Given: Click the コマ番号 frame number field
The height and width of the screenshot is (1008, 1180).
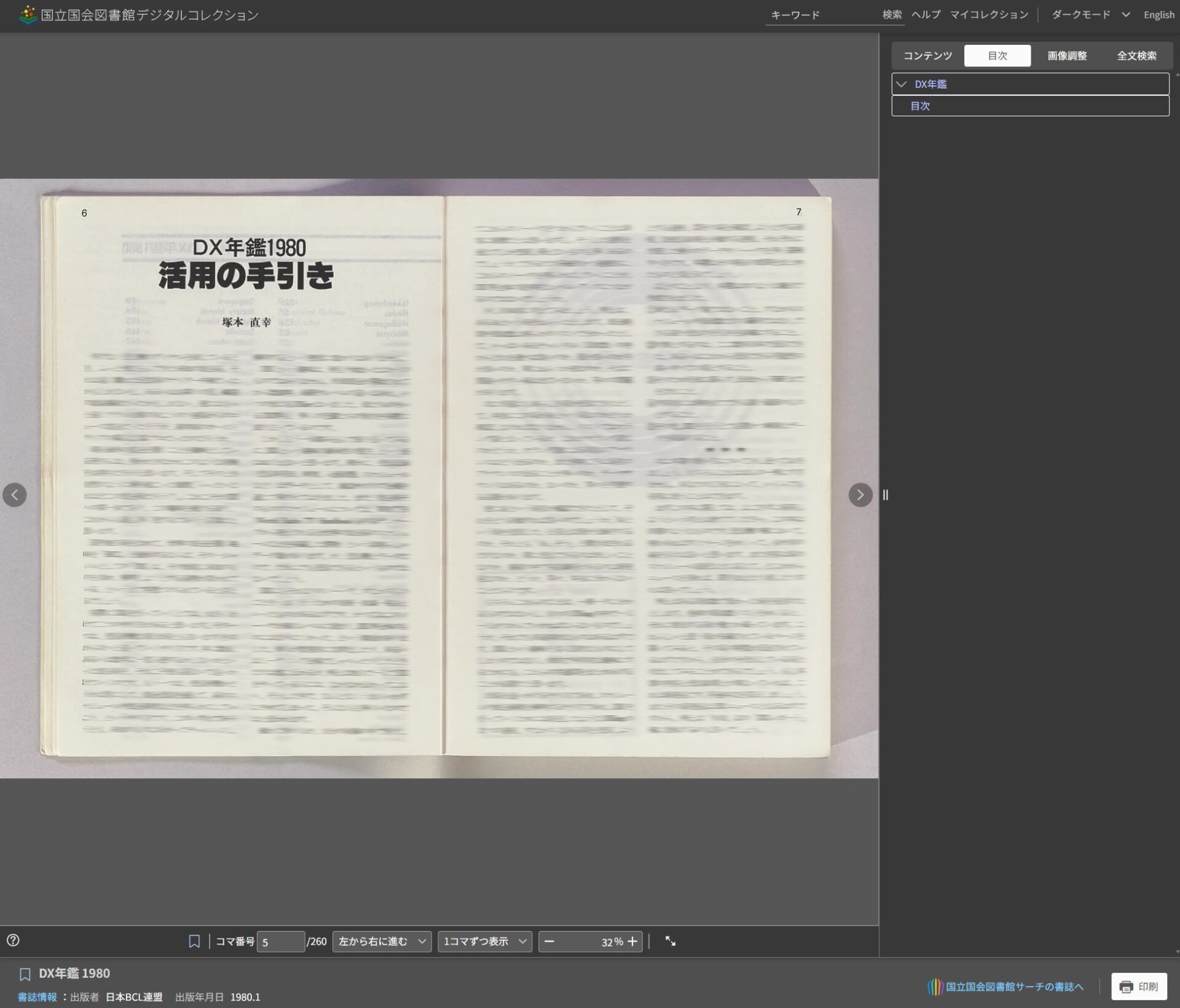Looking at the screenshot, I should [280, 942].
